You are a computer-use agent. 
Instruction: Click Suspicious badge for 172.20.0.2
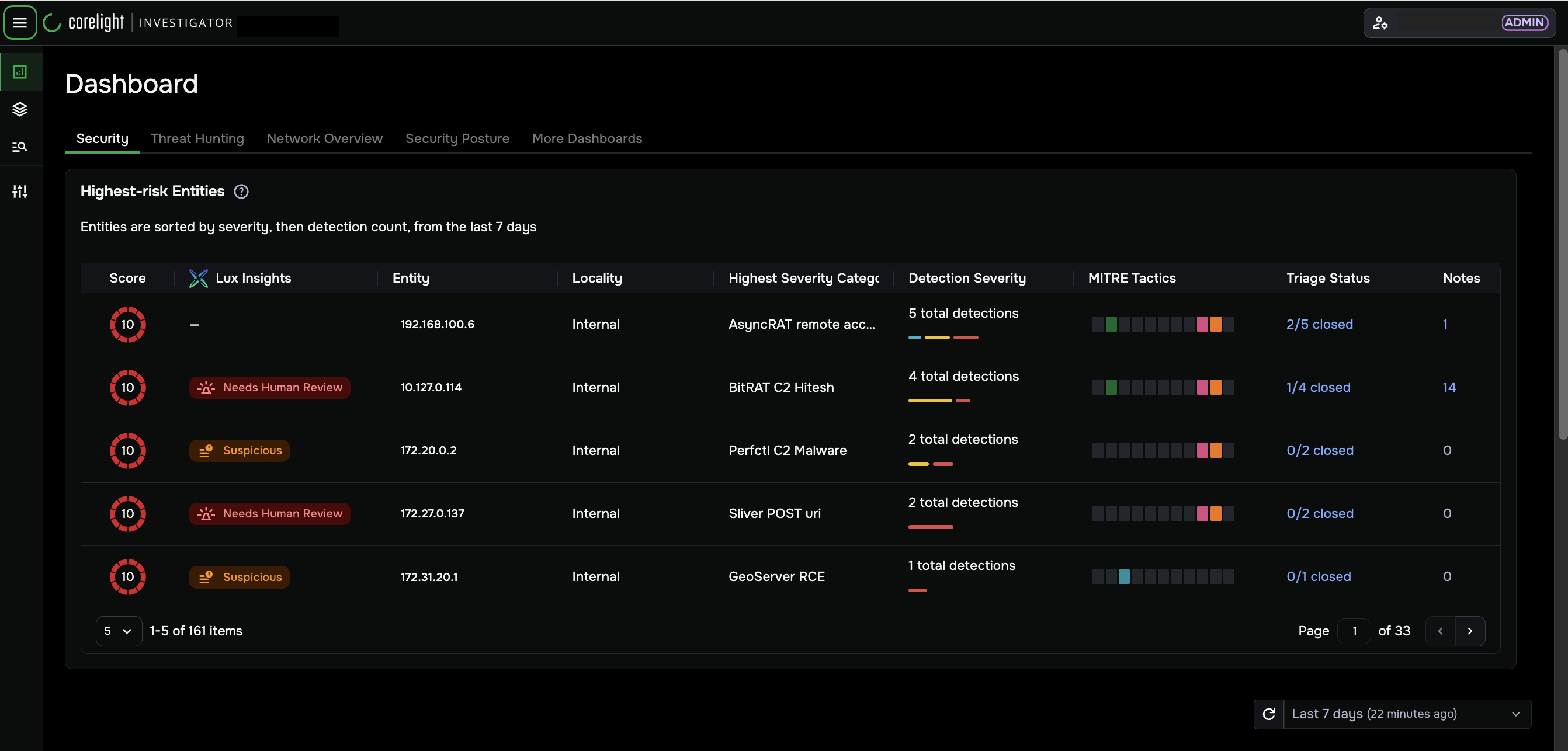[x=239, y=450]
